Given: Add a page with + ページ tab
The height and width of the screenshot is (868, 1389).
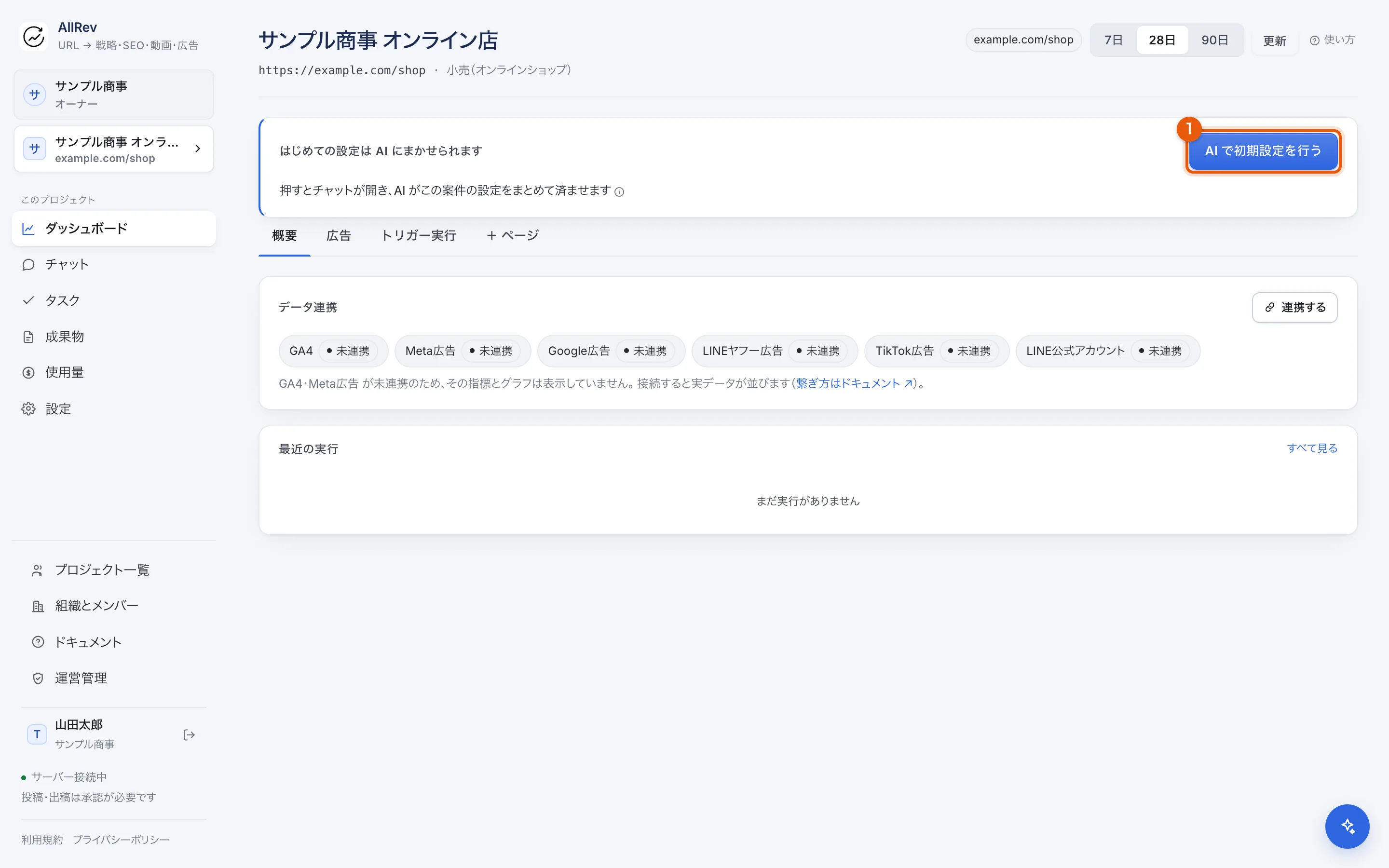Looking at the screenshot, I should click(512, 235).
